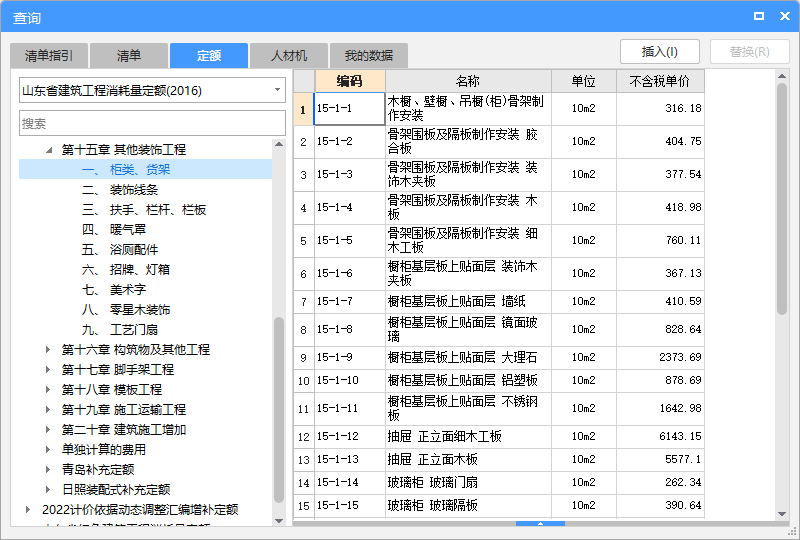
Task: Click row number 9 header
Action: tap(304, 357)
